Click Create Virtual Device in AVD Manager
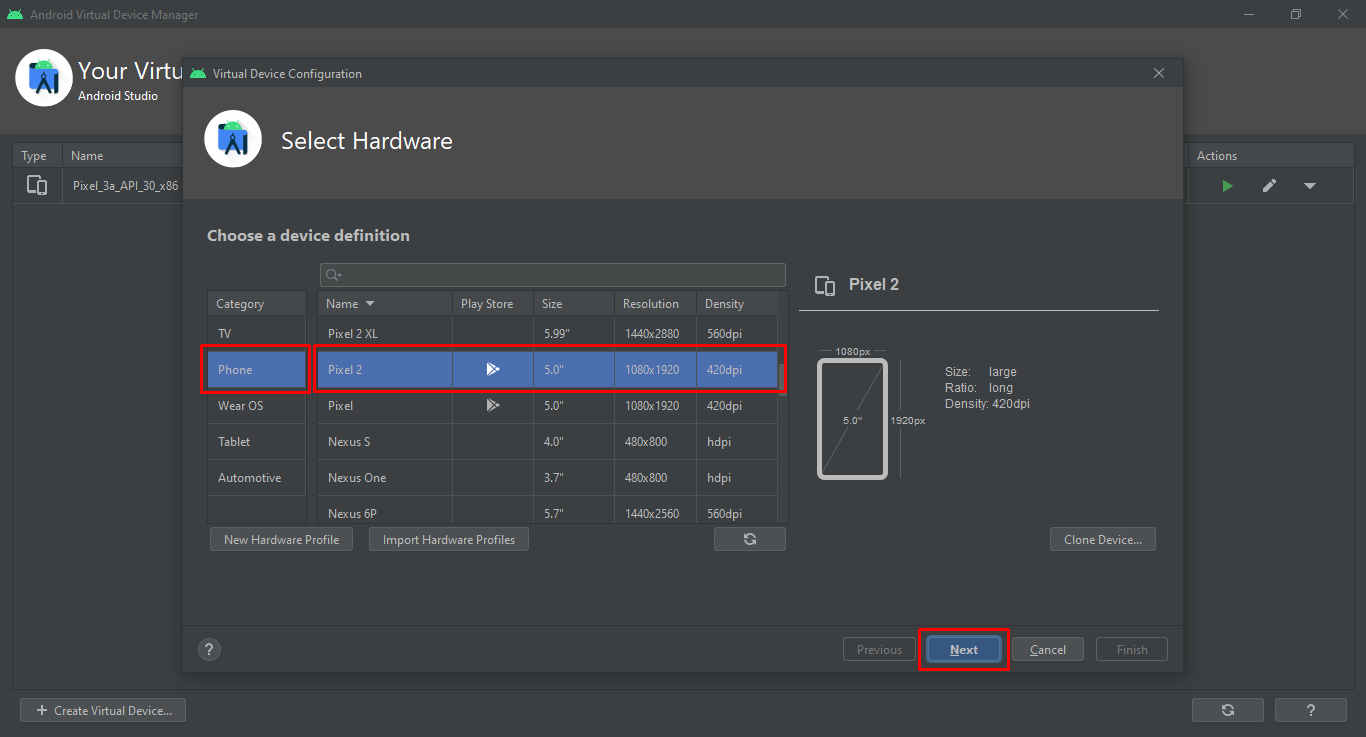 pos(103,710)
